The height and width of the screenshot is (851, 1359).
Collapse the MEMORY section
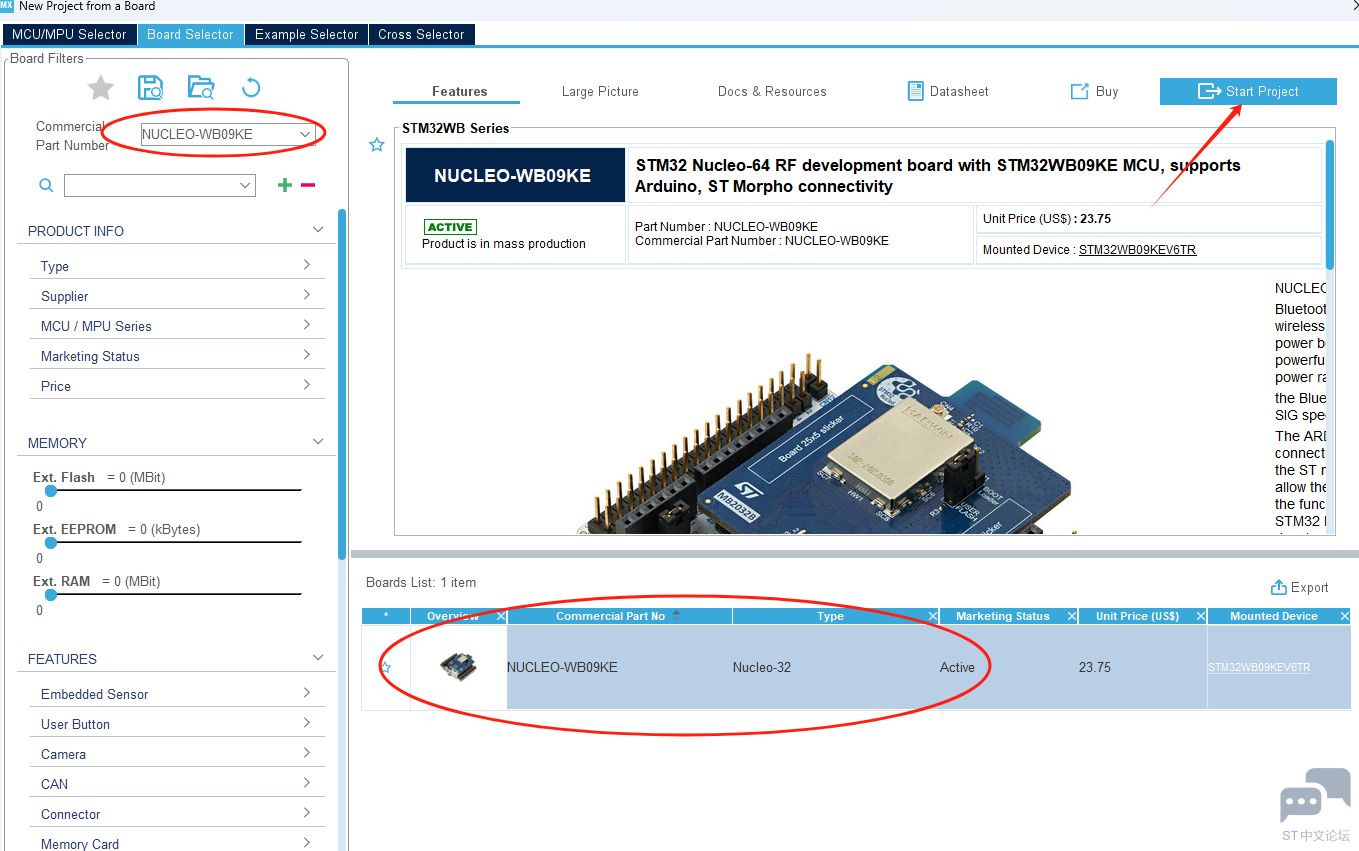point(318,442)
